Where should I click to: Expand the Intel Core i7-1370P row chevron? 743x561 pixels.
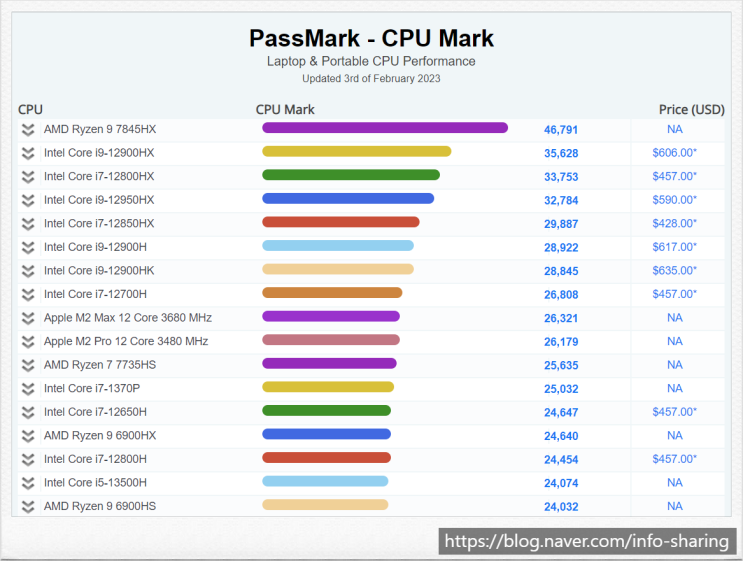[x=28, y=389]
